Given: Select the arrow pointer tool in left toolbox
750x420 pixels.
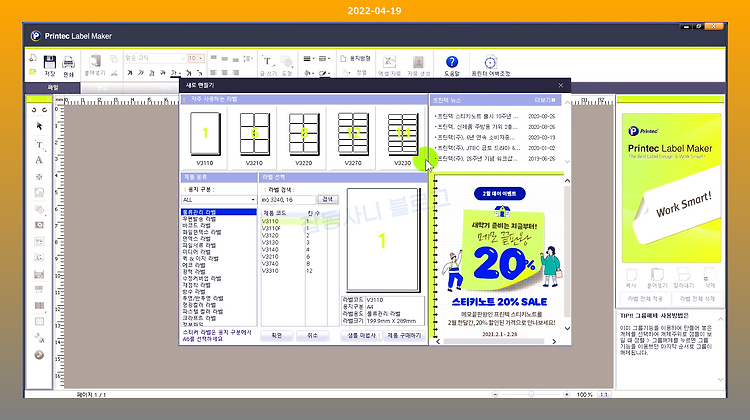Looking at the screenshot, I should [39, 126].
